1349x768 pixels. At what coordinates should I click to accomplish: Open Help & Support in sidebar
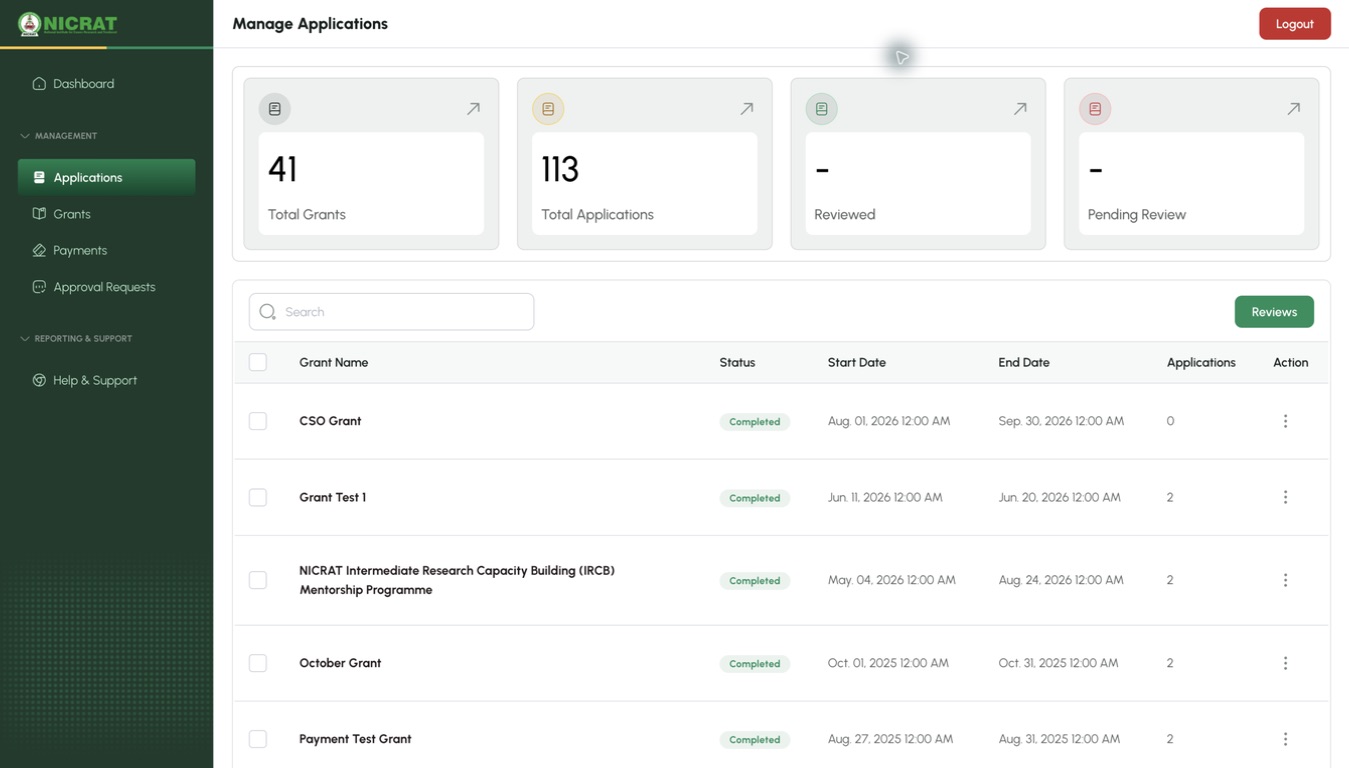(x=106, y=381)
